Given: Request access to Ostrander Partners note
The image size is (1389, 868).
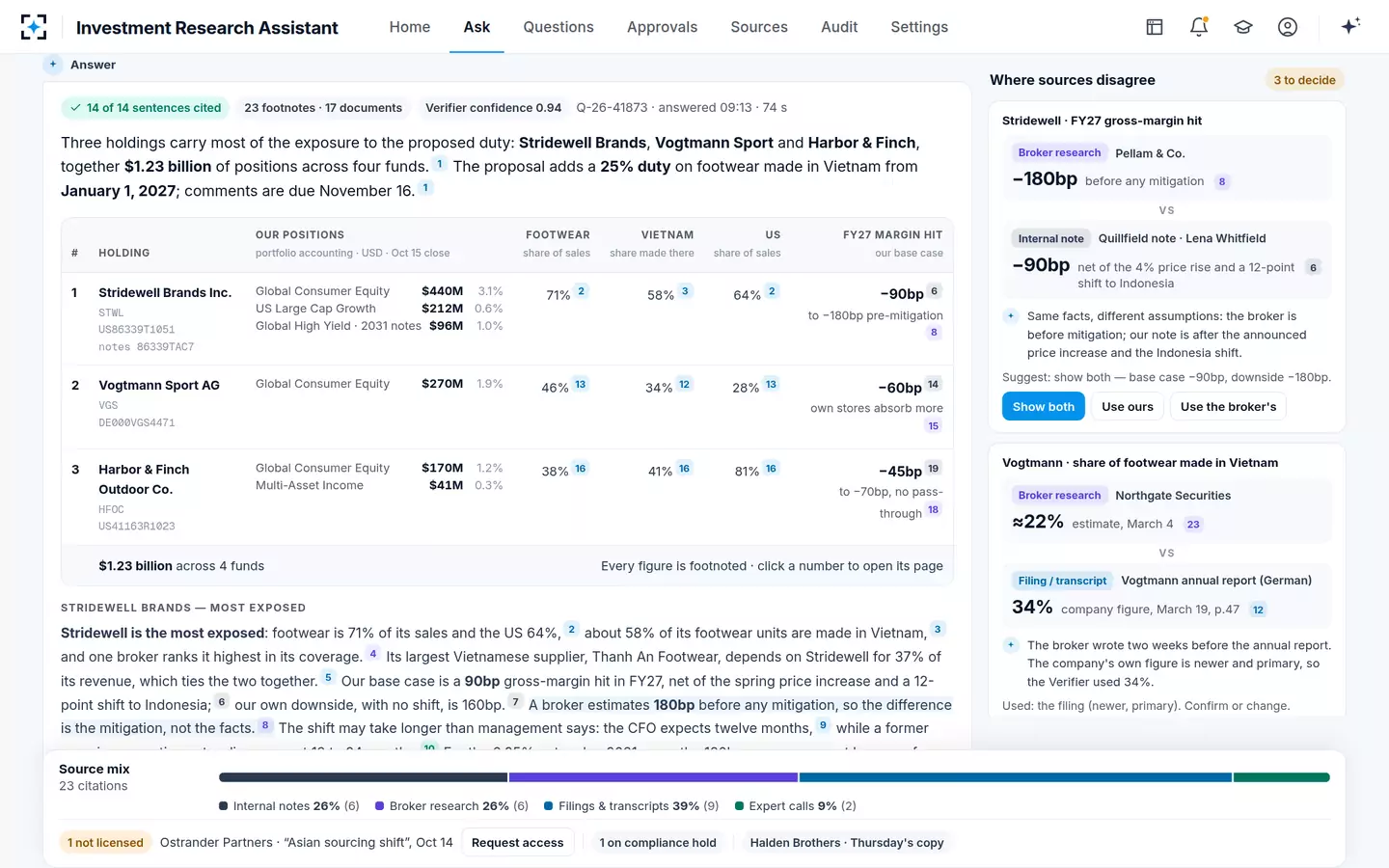Looking at the screenshot, I should [x=517, y=842].
